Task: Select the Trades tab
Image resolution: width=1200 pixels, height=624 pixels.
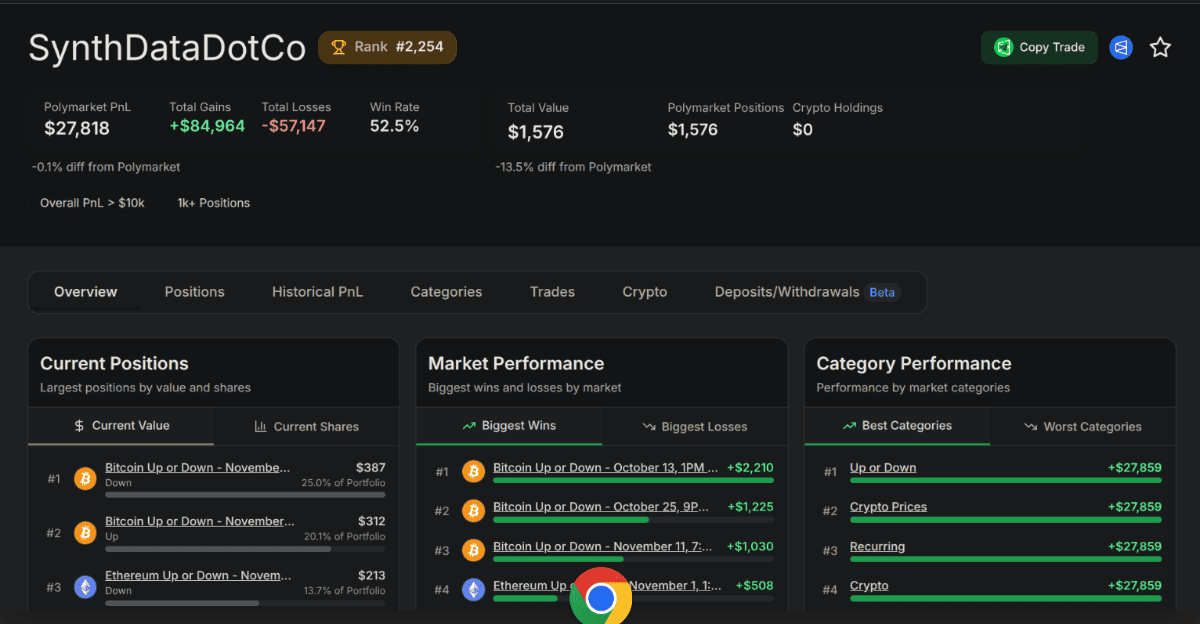Action: pyautogui.click(x=552, y=292)
